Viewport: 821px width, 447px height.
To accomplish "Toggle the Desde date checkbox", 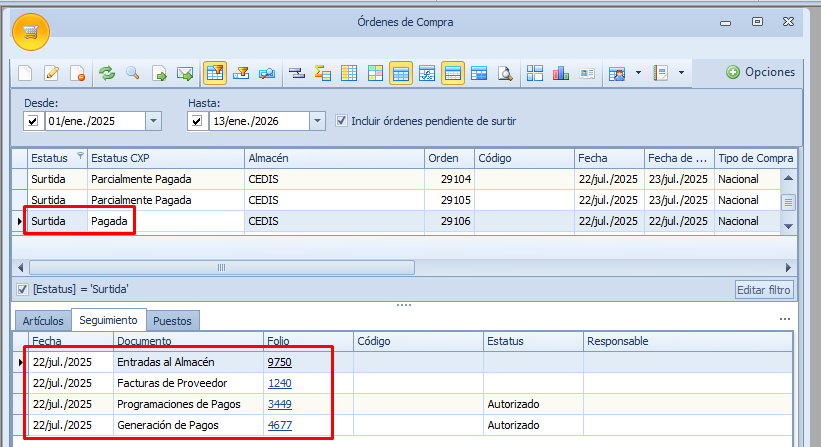I will 32,122.
